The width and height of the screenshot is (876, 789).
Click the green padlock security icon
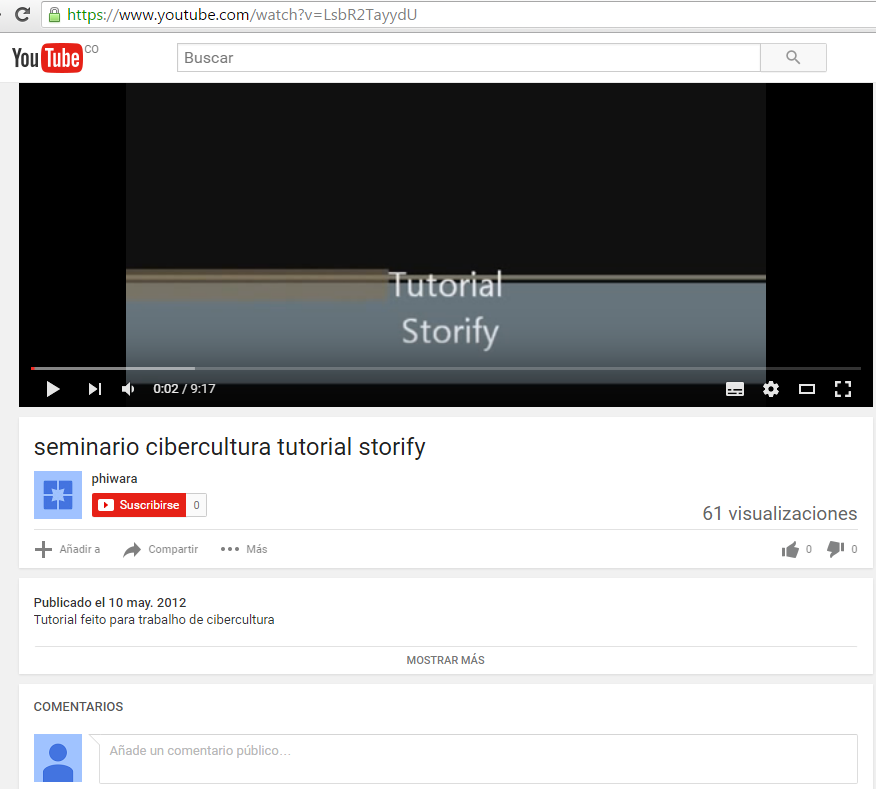click(x=54, y=15)
